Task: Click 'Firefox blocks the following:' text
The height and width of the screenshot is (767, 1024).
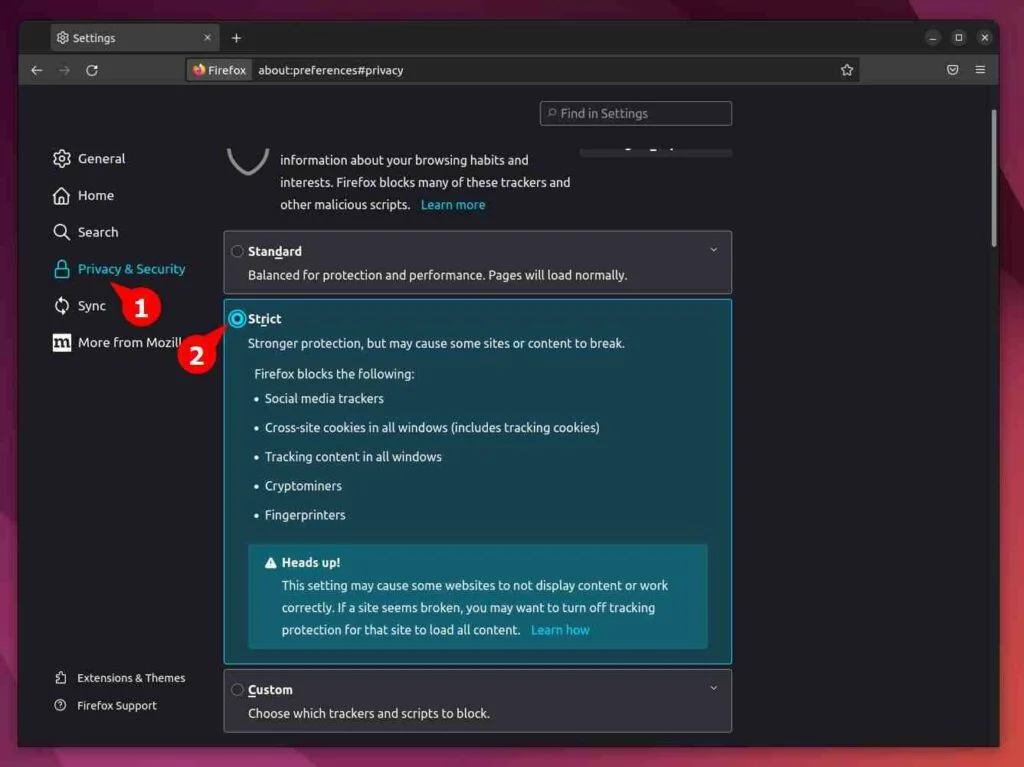Action: pyautogui.click(x=334, y=374)
